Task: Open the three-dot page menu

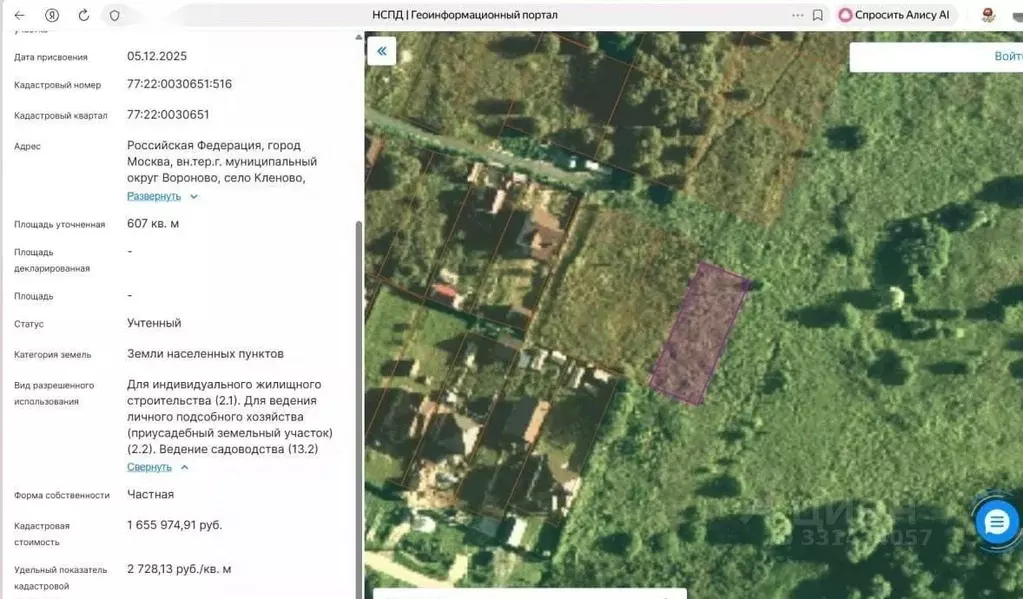Action: (797, 15)
